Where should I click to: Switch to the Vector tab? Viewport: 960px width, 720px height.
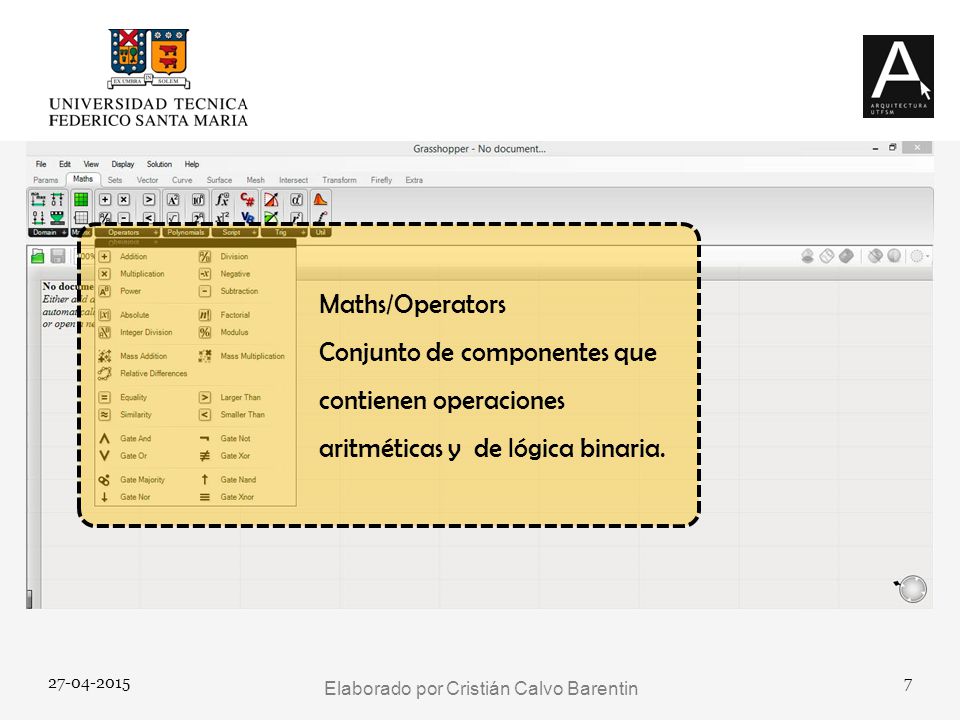click(x=148, y=180)
